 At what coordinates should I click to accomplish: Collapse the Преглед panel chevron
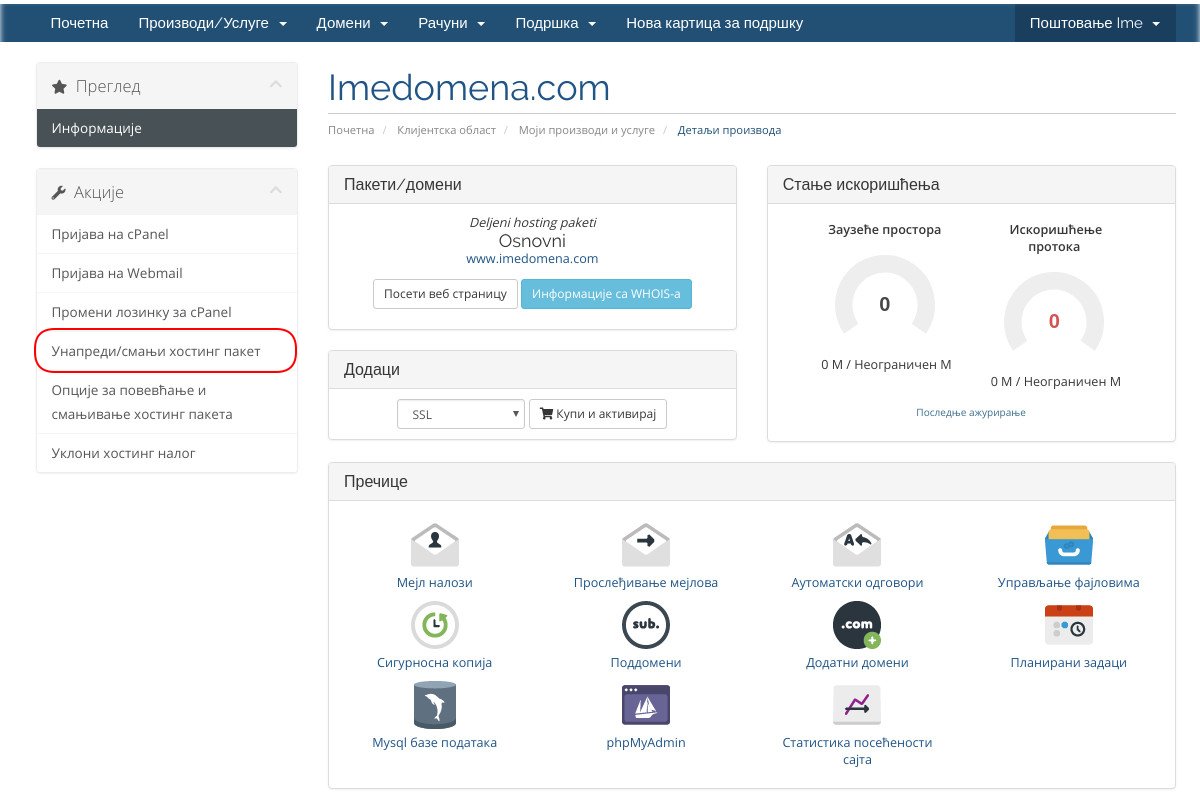tap(276, 85)
